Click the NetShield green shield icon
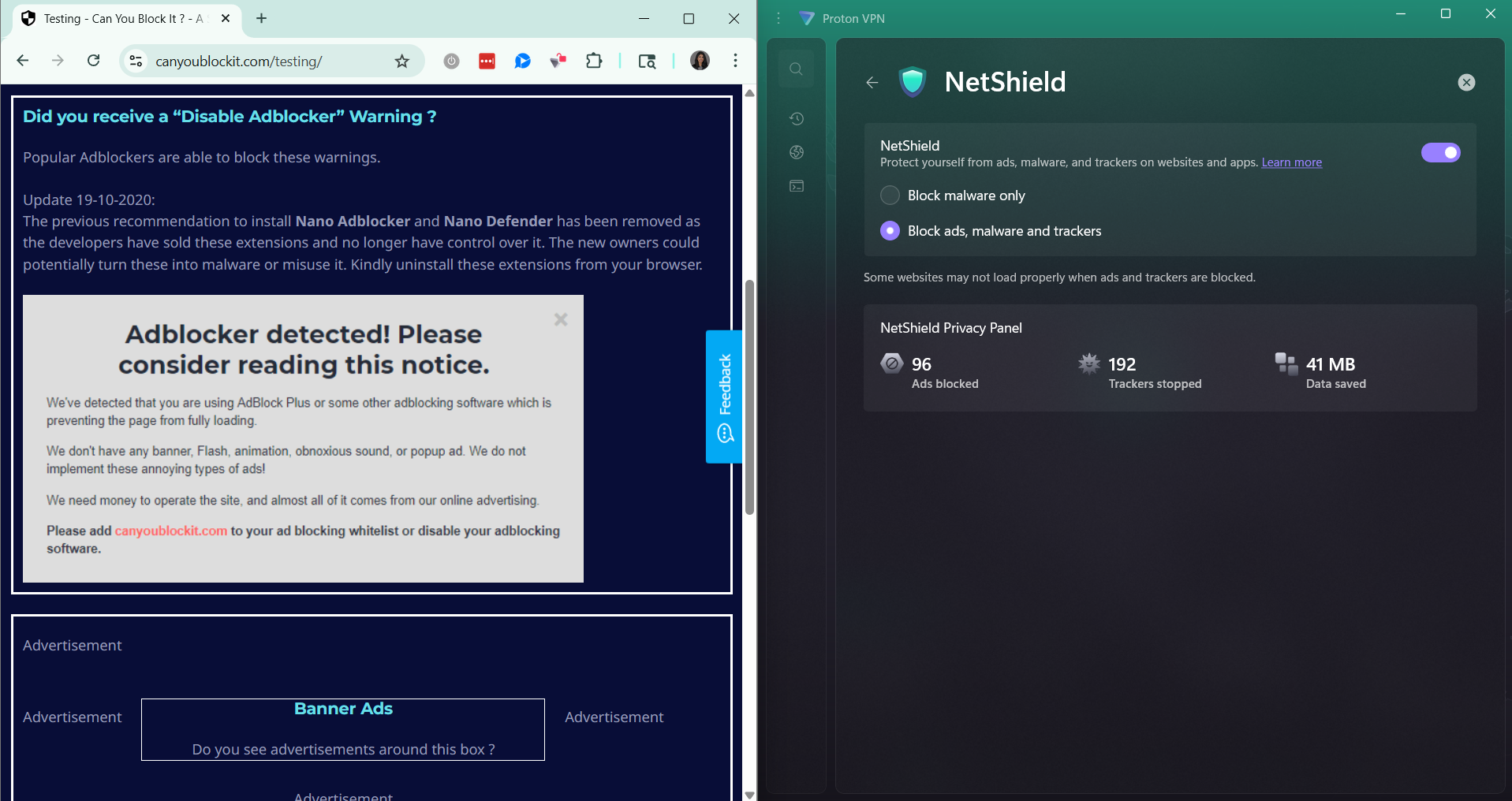Screen dimensions: 1512x801 913,82
